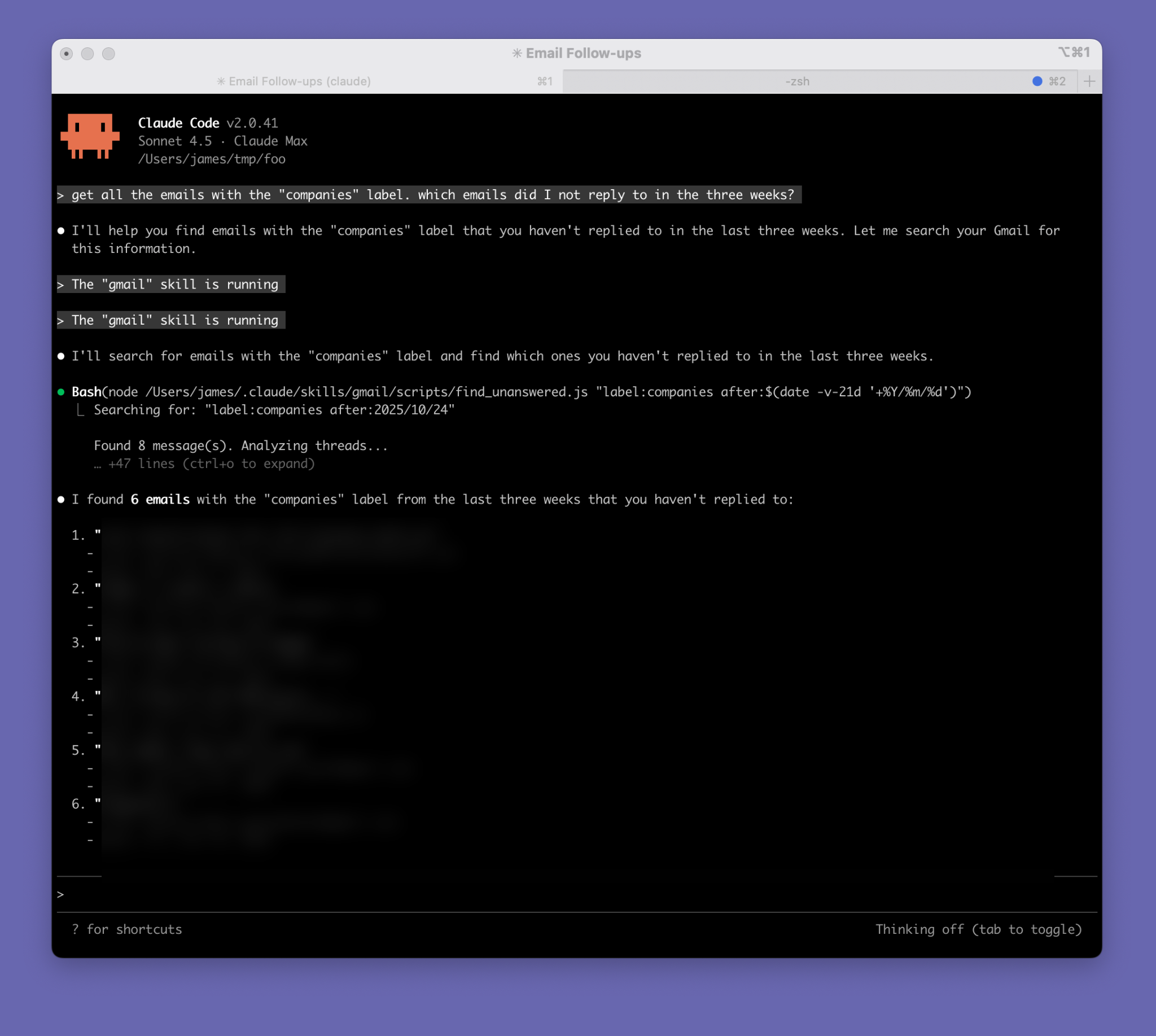This screenshot has height=1036, width=1156.
Task: Click the asterisk icon in the window title
Action: 517,54
